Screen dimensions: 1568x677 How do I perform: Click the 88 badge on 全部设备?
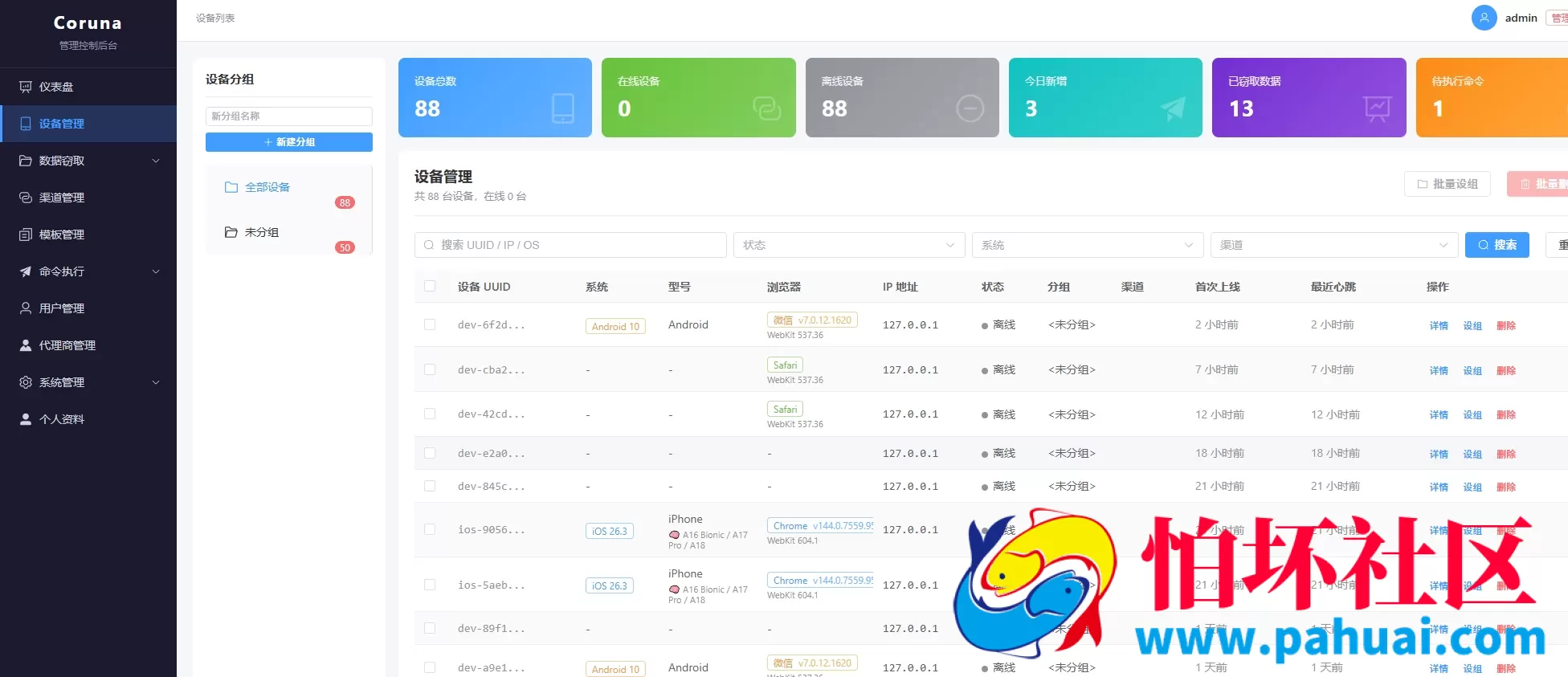click(345, 202)
